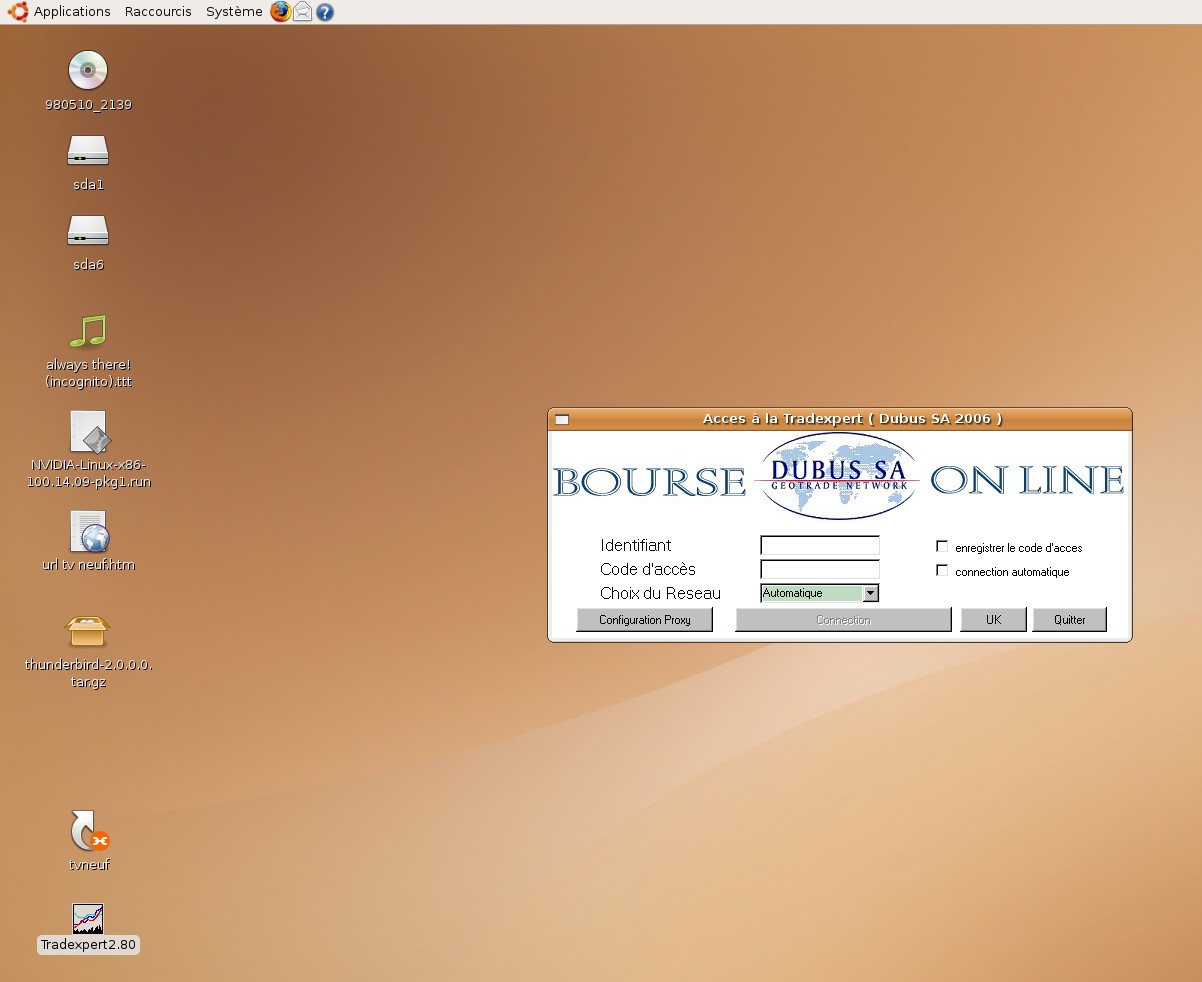Select the url tv neuf.htm file icon
The image size is (1202, 982).
(88, 532)
